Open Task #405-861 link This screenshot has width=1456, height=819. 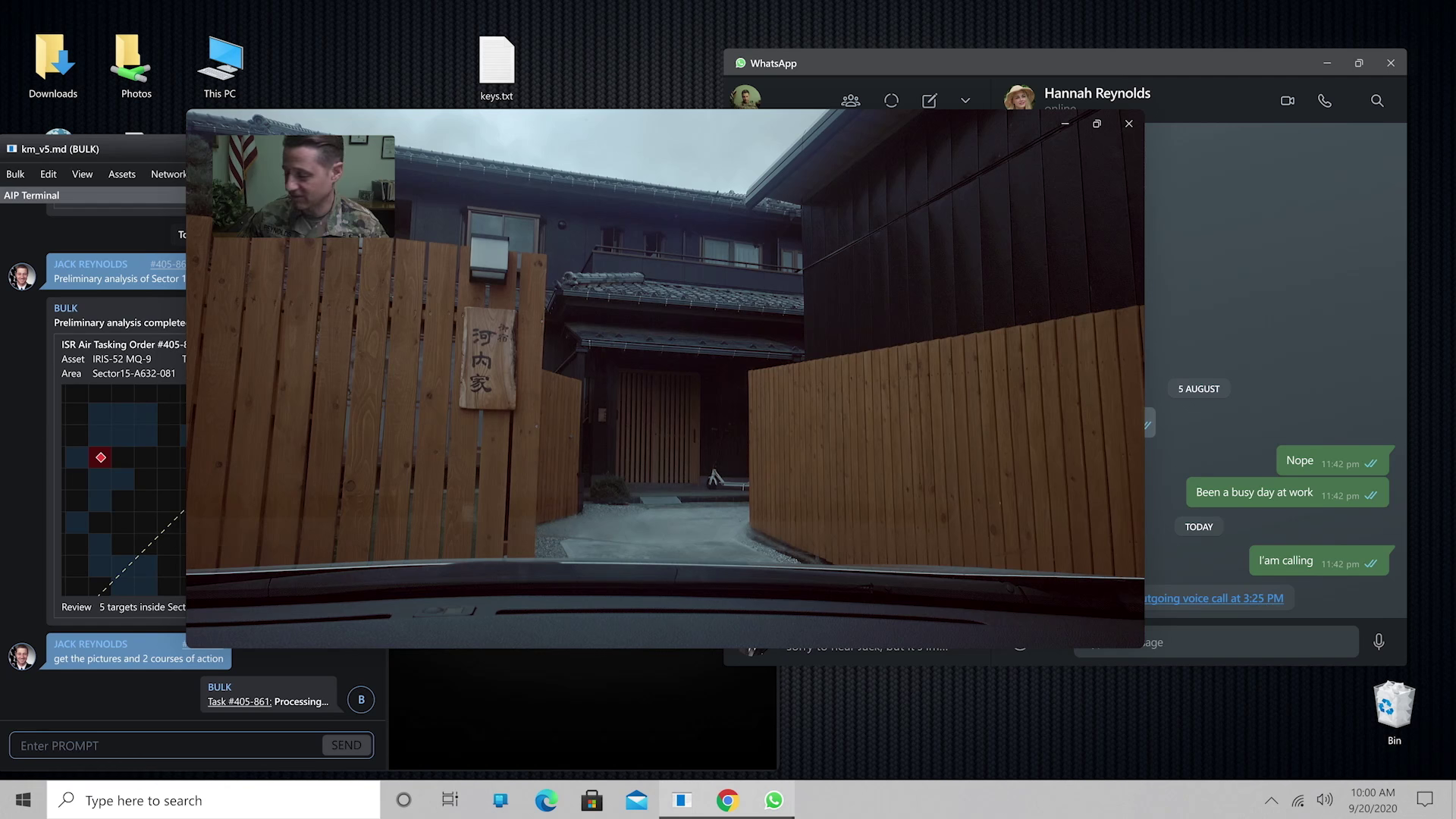click(239, 701)
